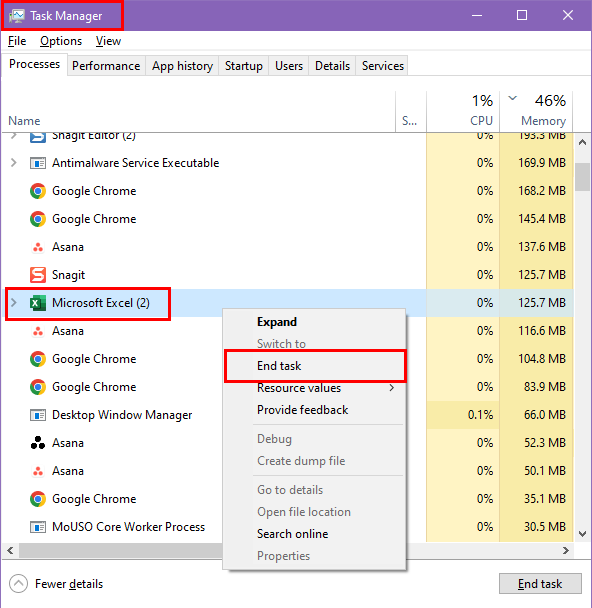Click the Chrome icon in the 35.1 MB row
Image resolution: width=592 pixels, height=608 pixels.
(38, 499)
